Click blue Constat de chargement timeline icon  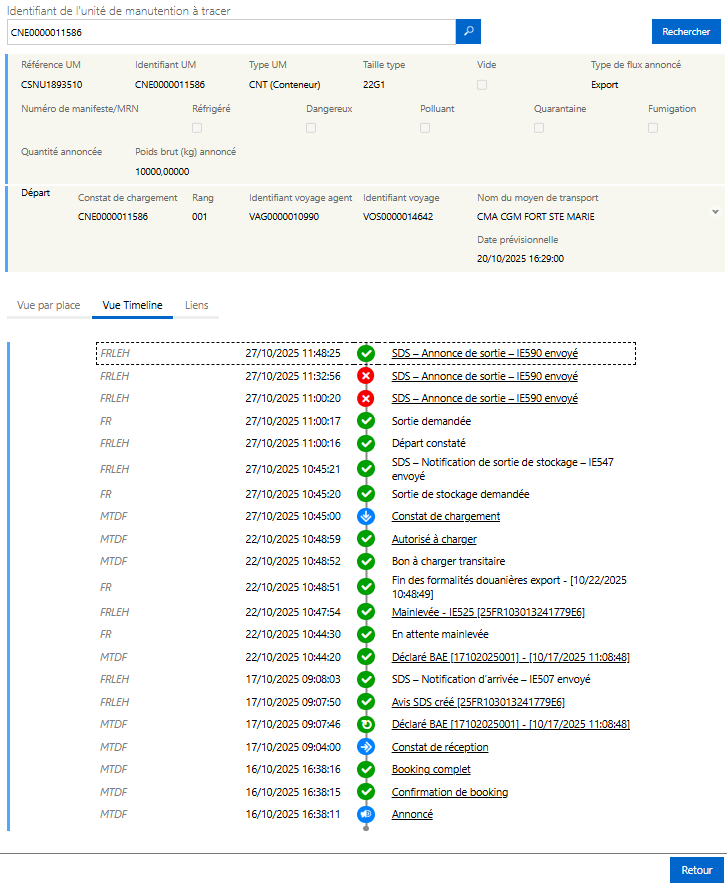[366, 517]
